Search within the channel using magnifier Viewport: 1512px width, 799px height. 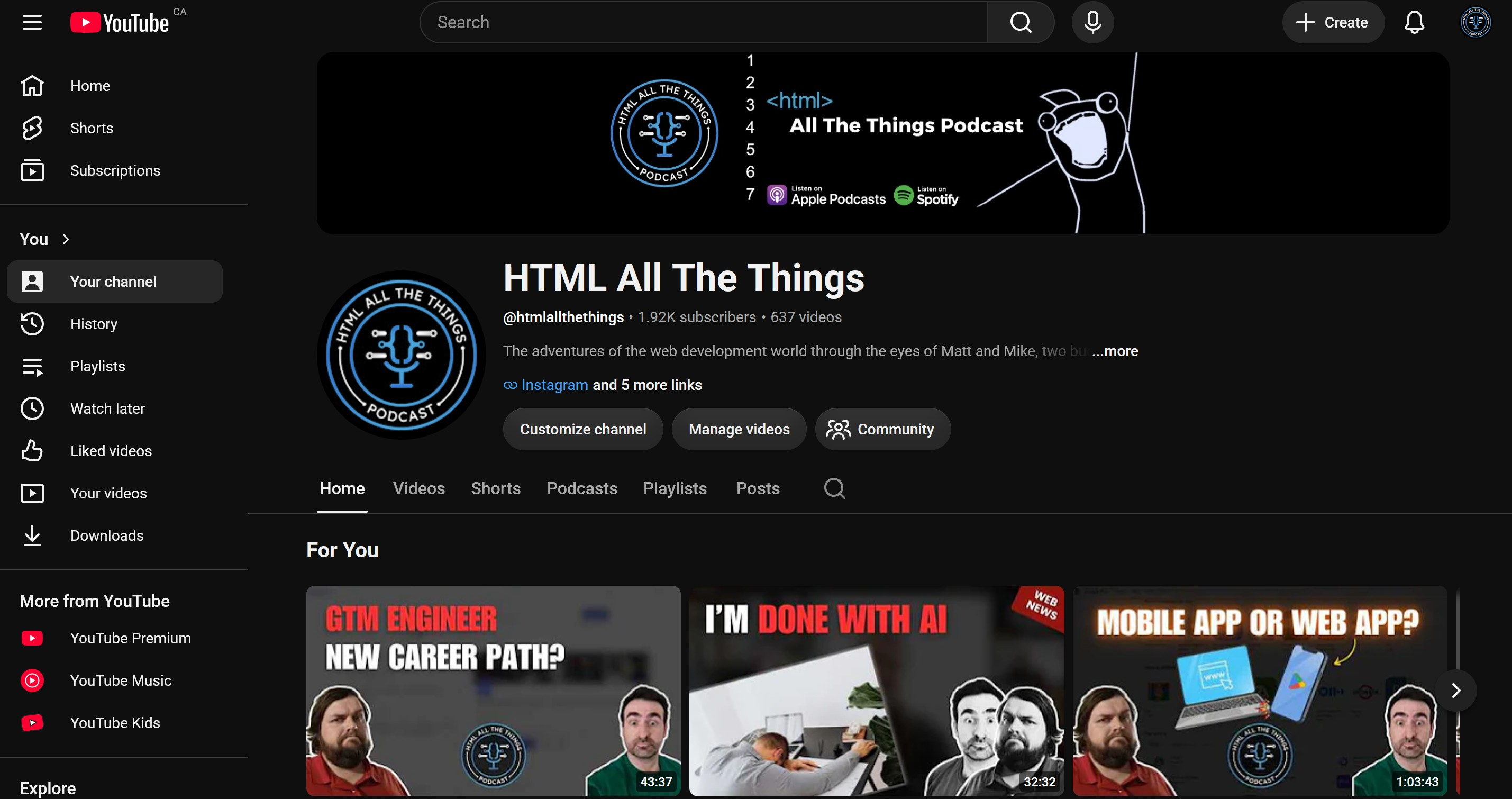tap(834, 488)
